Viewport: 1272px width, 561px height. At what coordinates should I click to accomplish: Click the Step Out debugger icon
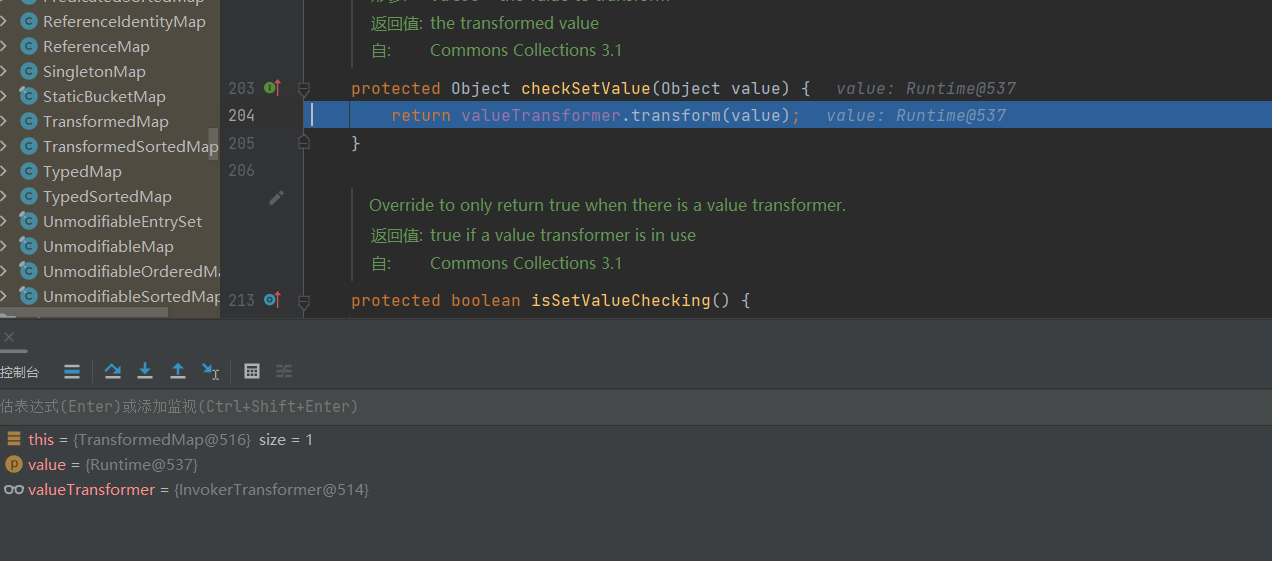pyautogui.click(x=178, y=371)
